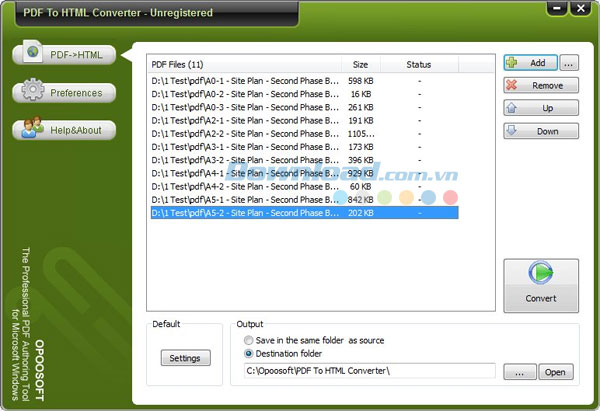
Task: Open the Help&About tab
Action: point(64,130)
